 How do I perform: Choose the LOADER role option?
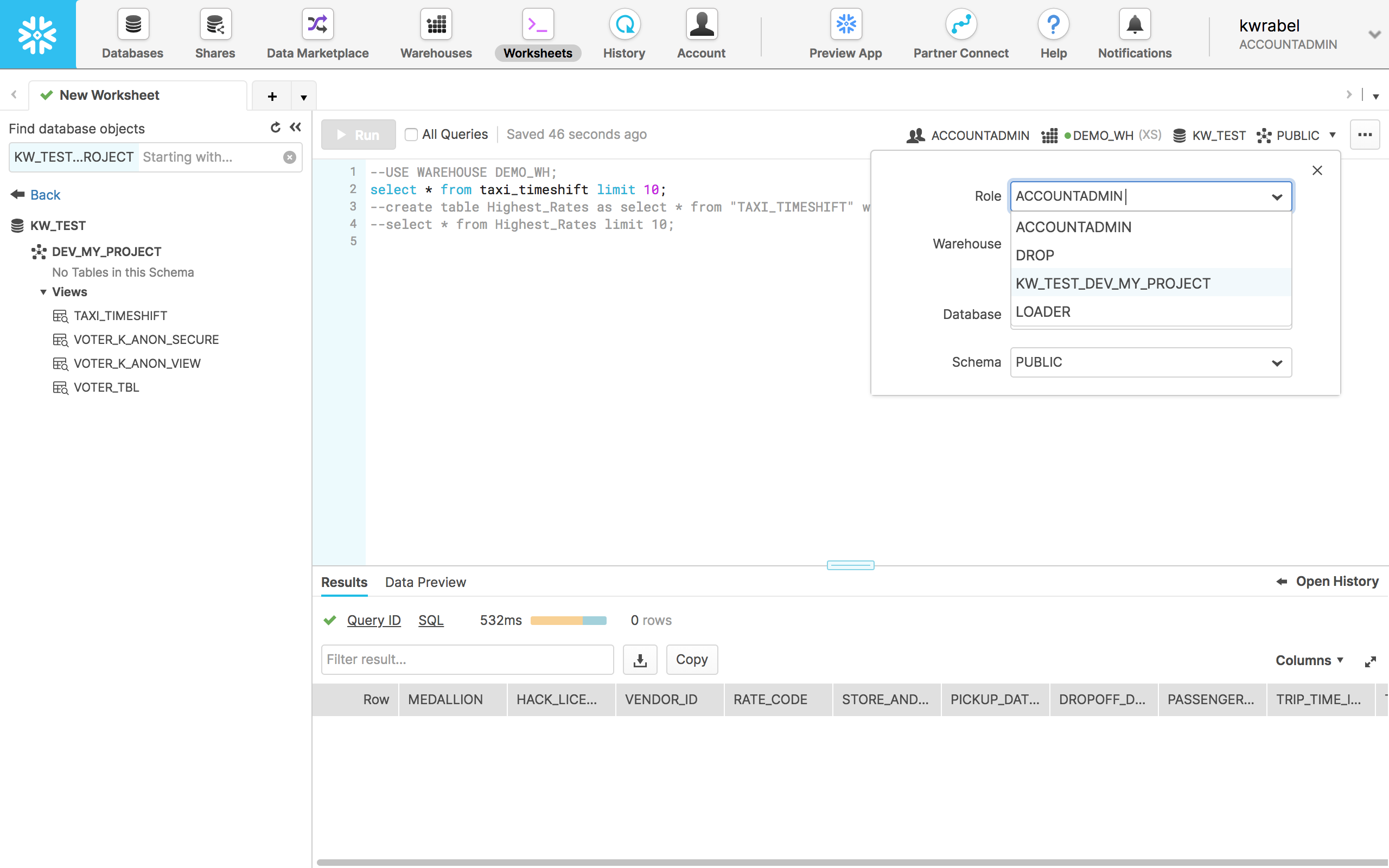pos(1151,312)
